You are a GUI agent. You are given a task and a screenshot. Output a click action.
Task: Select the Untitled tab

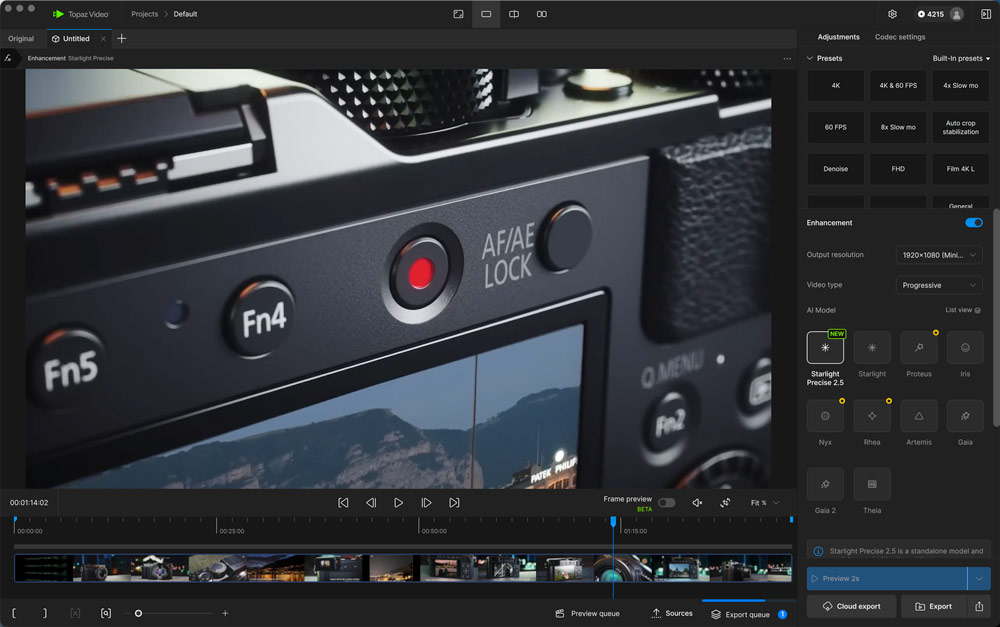pyautogui.click(x=76, y=39)
